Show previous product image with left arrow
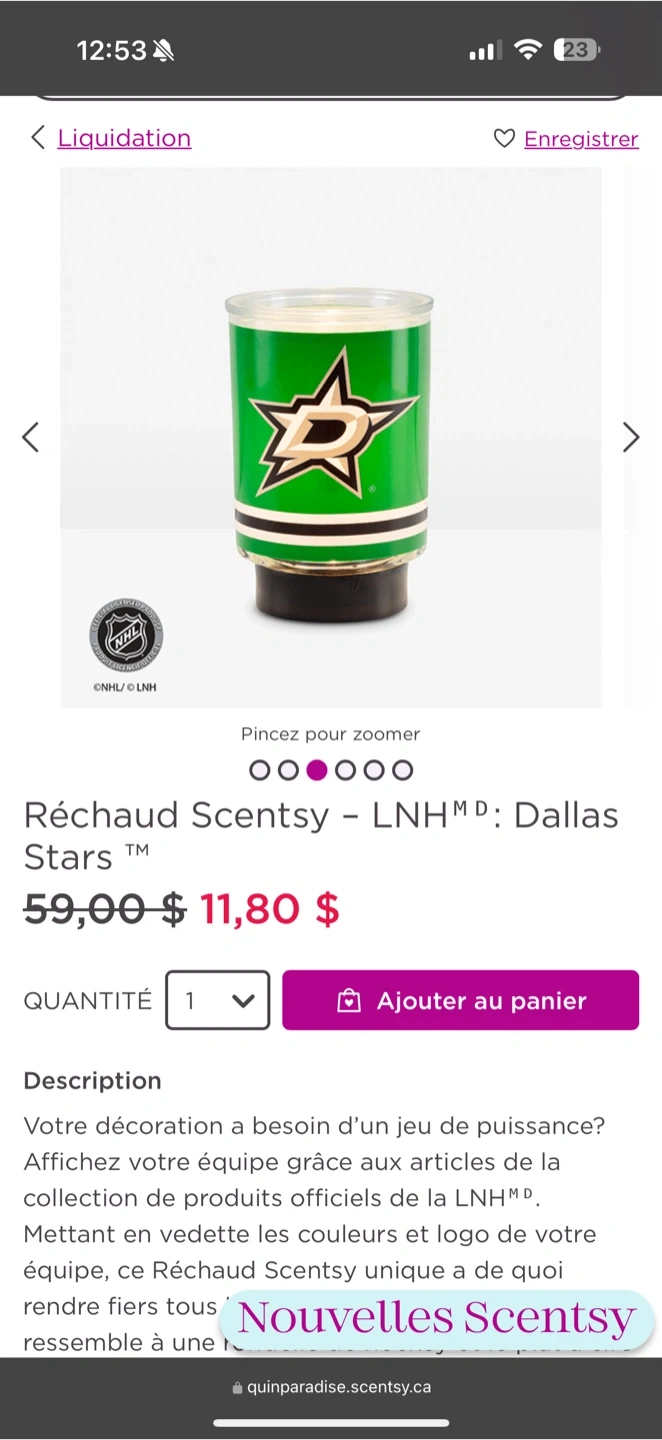The image size is (662, 1440). (31, 437)
